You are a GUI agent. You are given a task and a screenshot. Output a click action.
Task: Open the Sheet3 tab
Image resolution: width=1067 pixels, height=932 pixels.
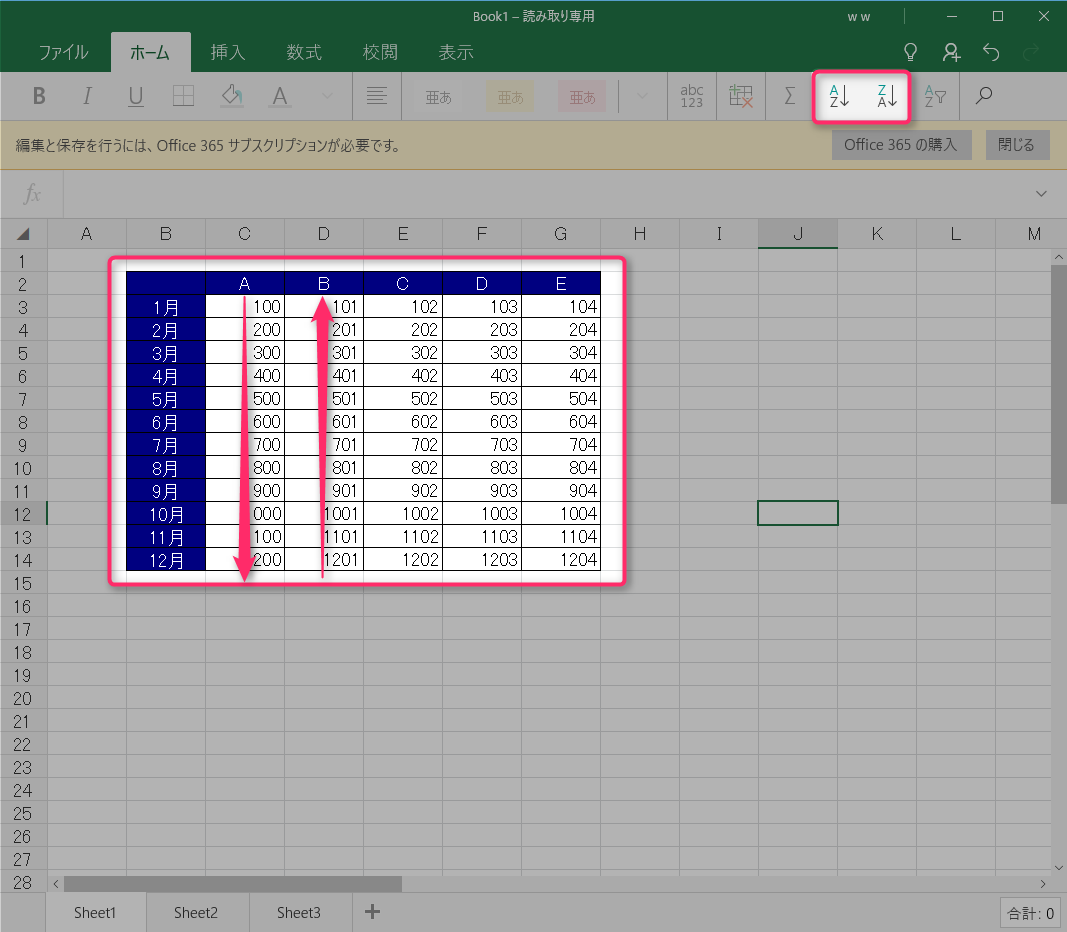click(299, 912)
